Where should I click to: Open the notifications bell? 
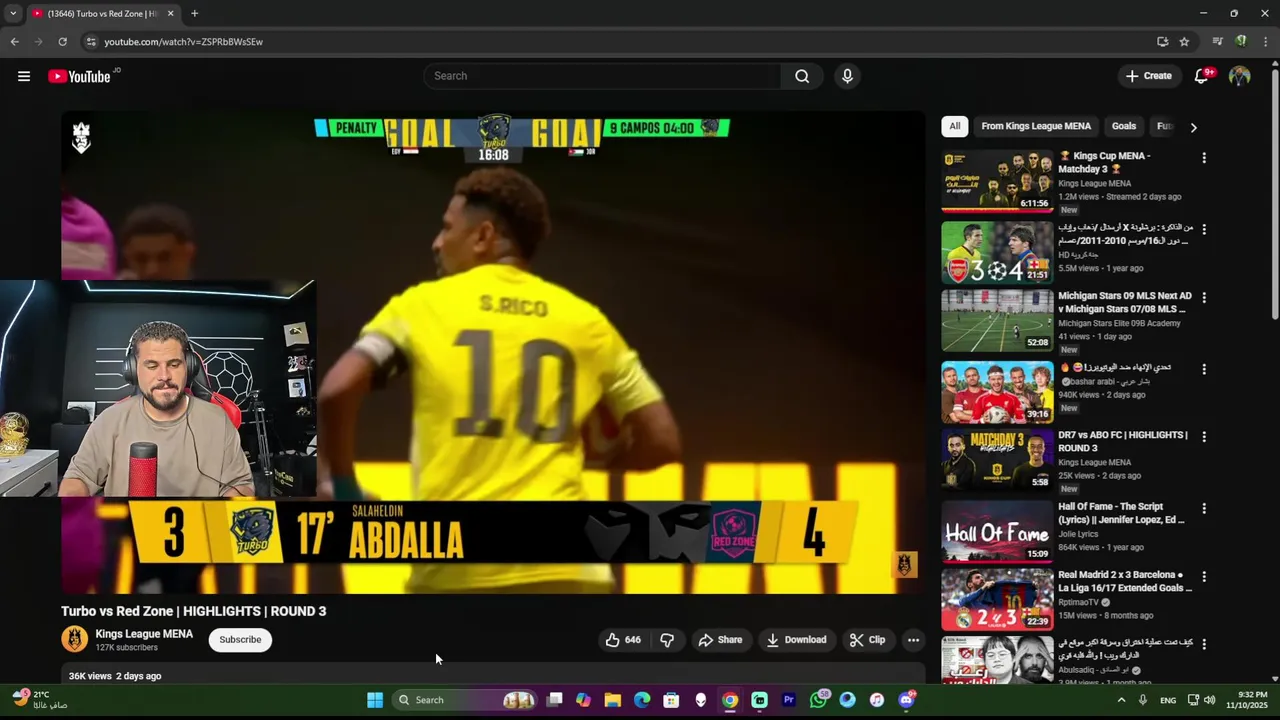tap(1202, 76)
